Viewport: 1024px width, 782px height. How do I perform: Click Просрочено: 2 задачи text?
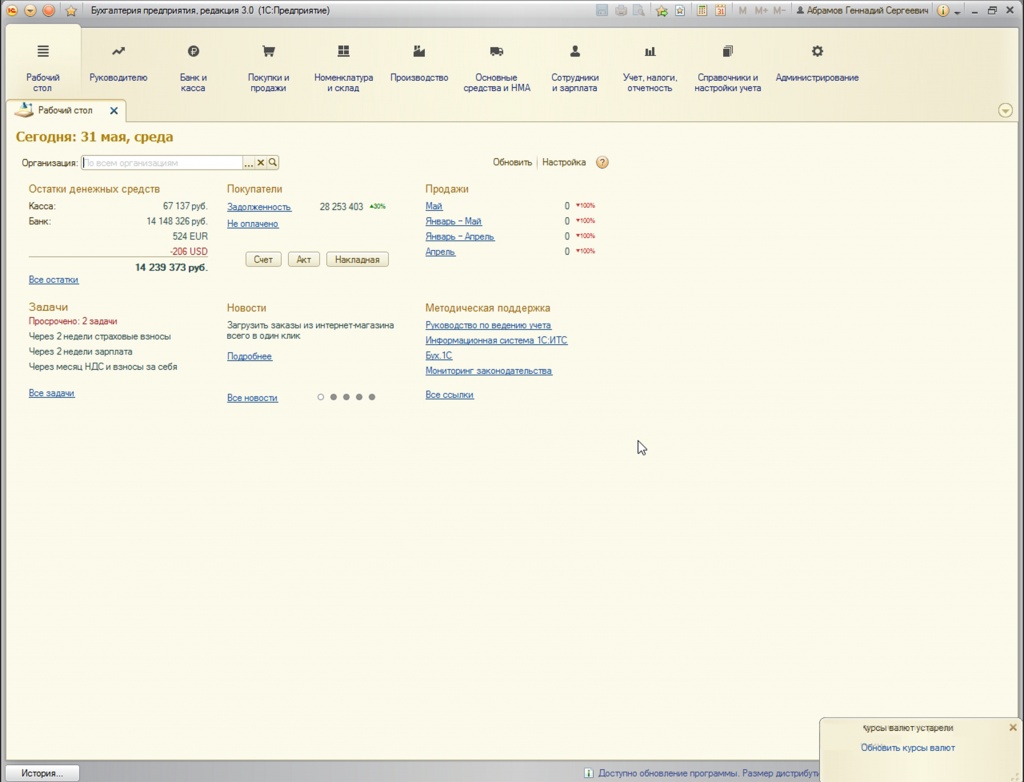73,321
